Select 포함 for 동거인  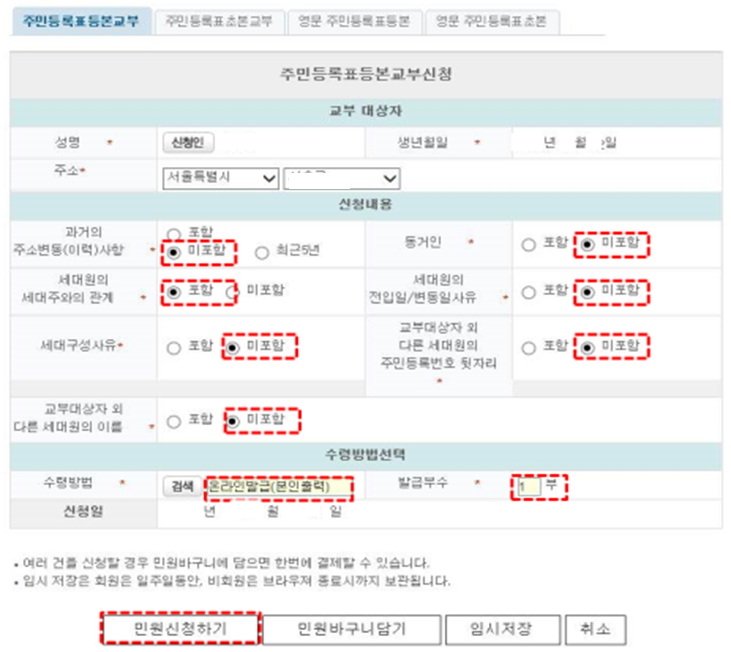(x=528, y=244)
